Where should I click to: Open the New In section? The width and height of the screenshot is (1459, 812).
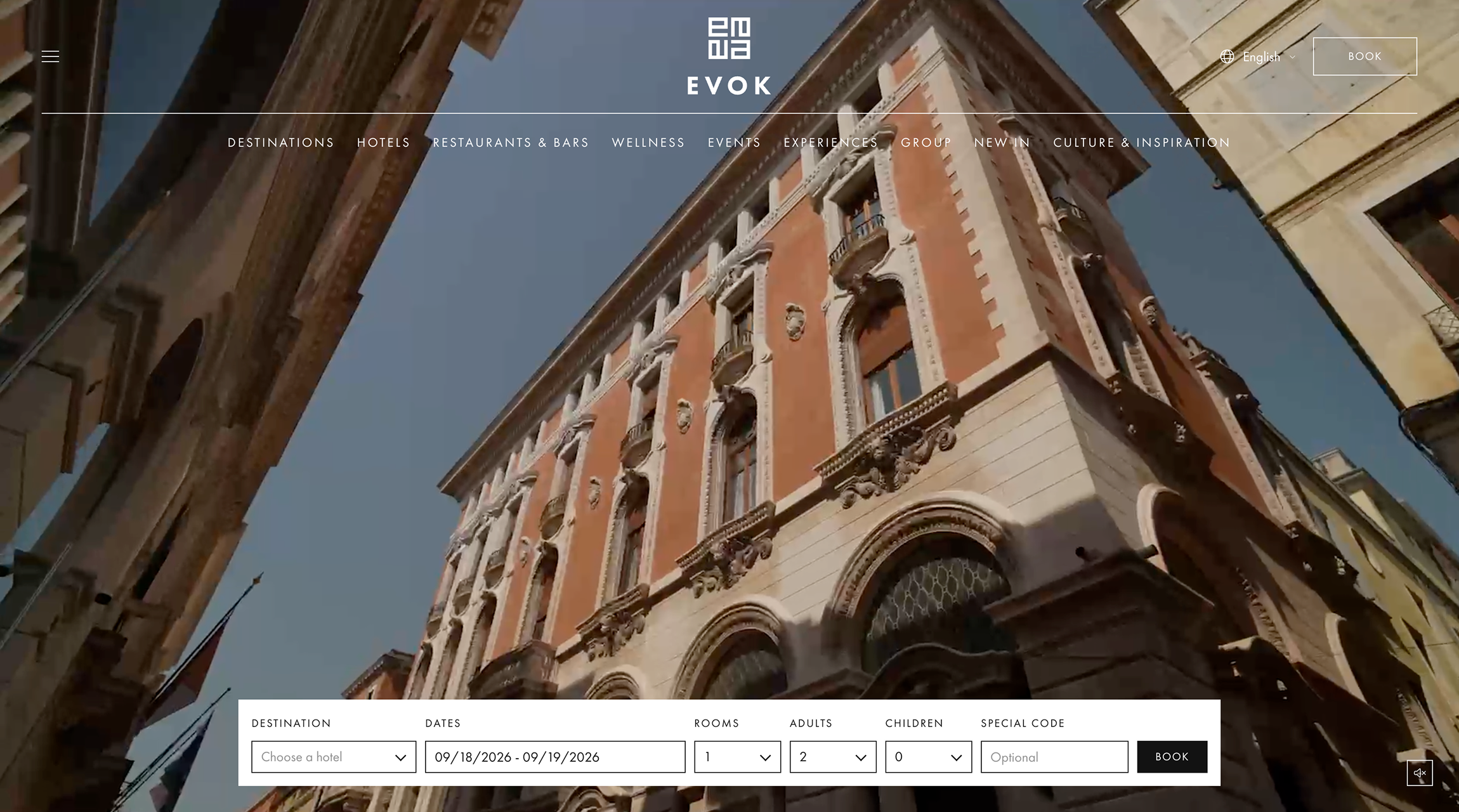click(x=1002, y=143)
